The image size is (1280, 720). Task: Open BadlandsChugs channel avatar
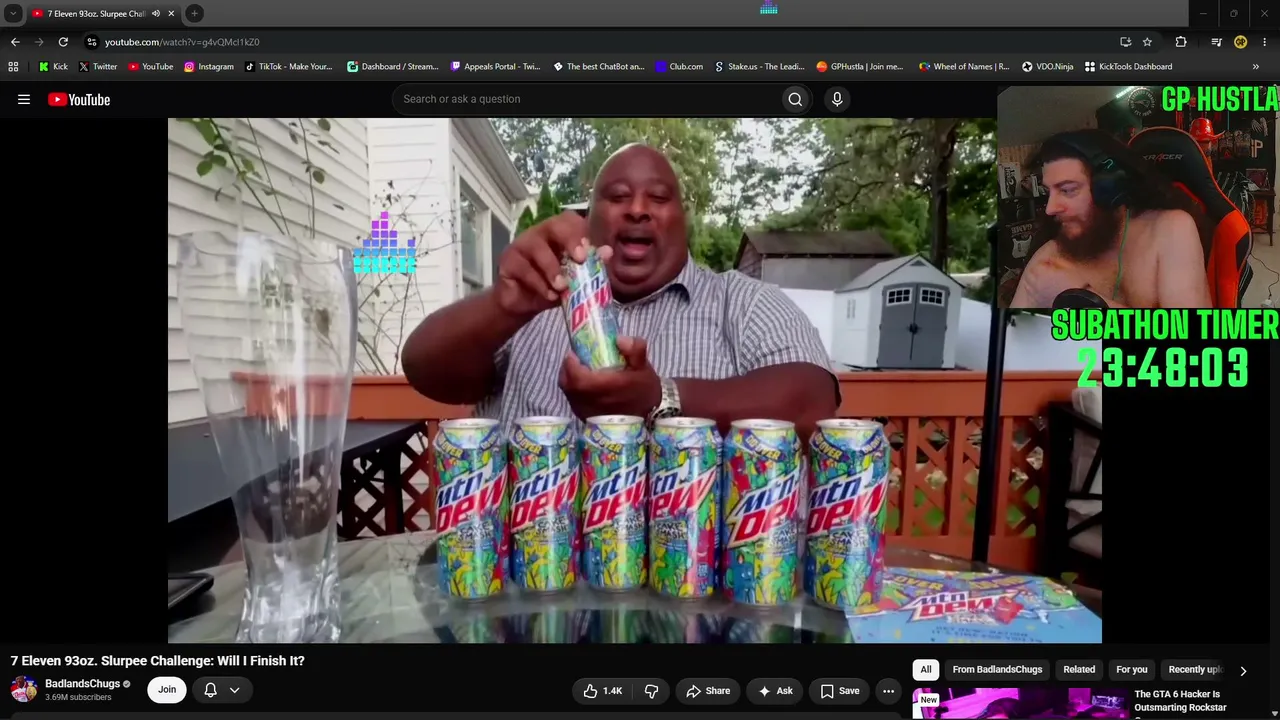click(x=24, y=690)
